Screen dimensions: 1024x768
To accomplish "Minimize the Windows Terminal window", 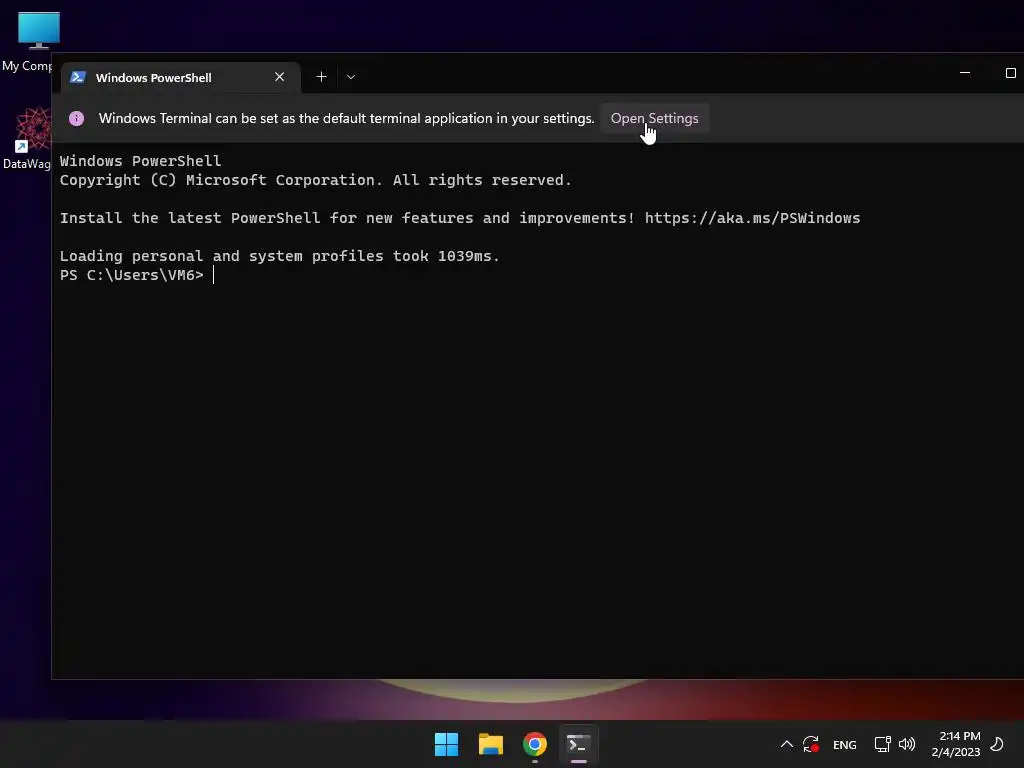I will (x=965, y=73).
